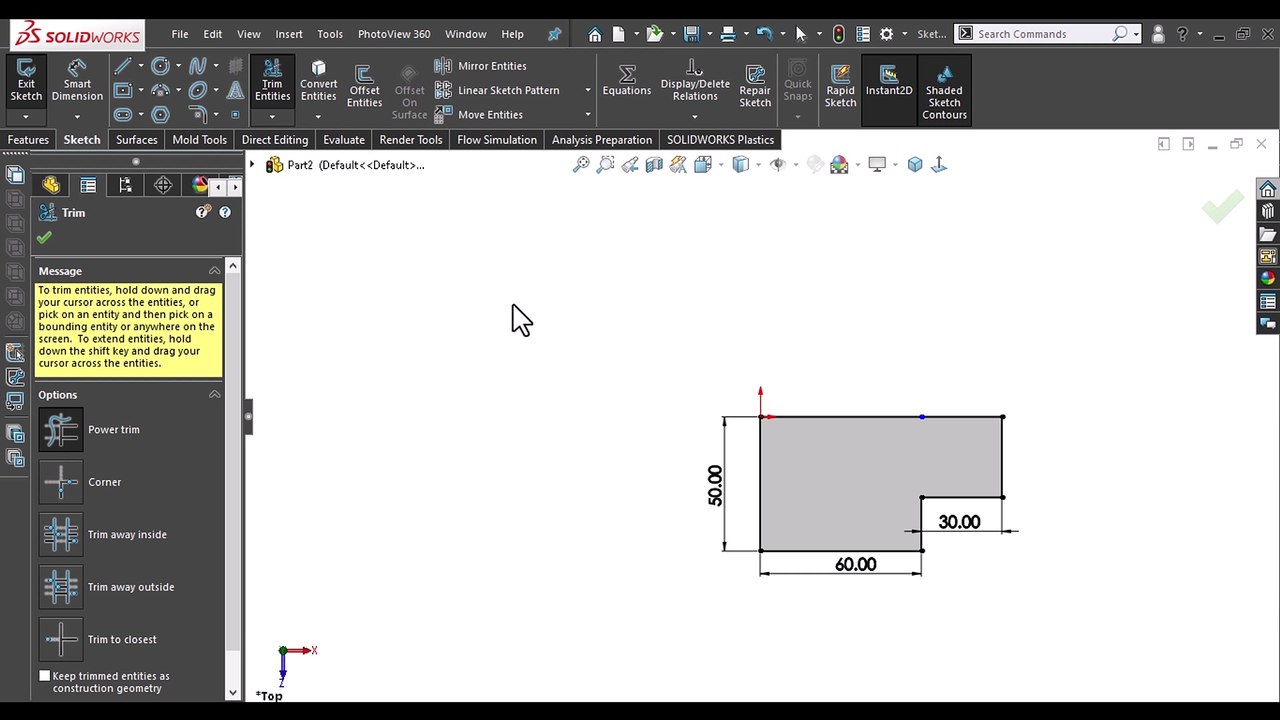The width and height of the screenshot is (1280, 720).
Task: Switch to the Evaluate tab
Action: point(344,140)
